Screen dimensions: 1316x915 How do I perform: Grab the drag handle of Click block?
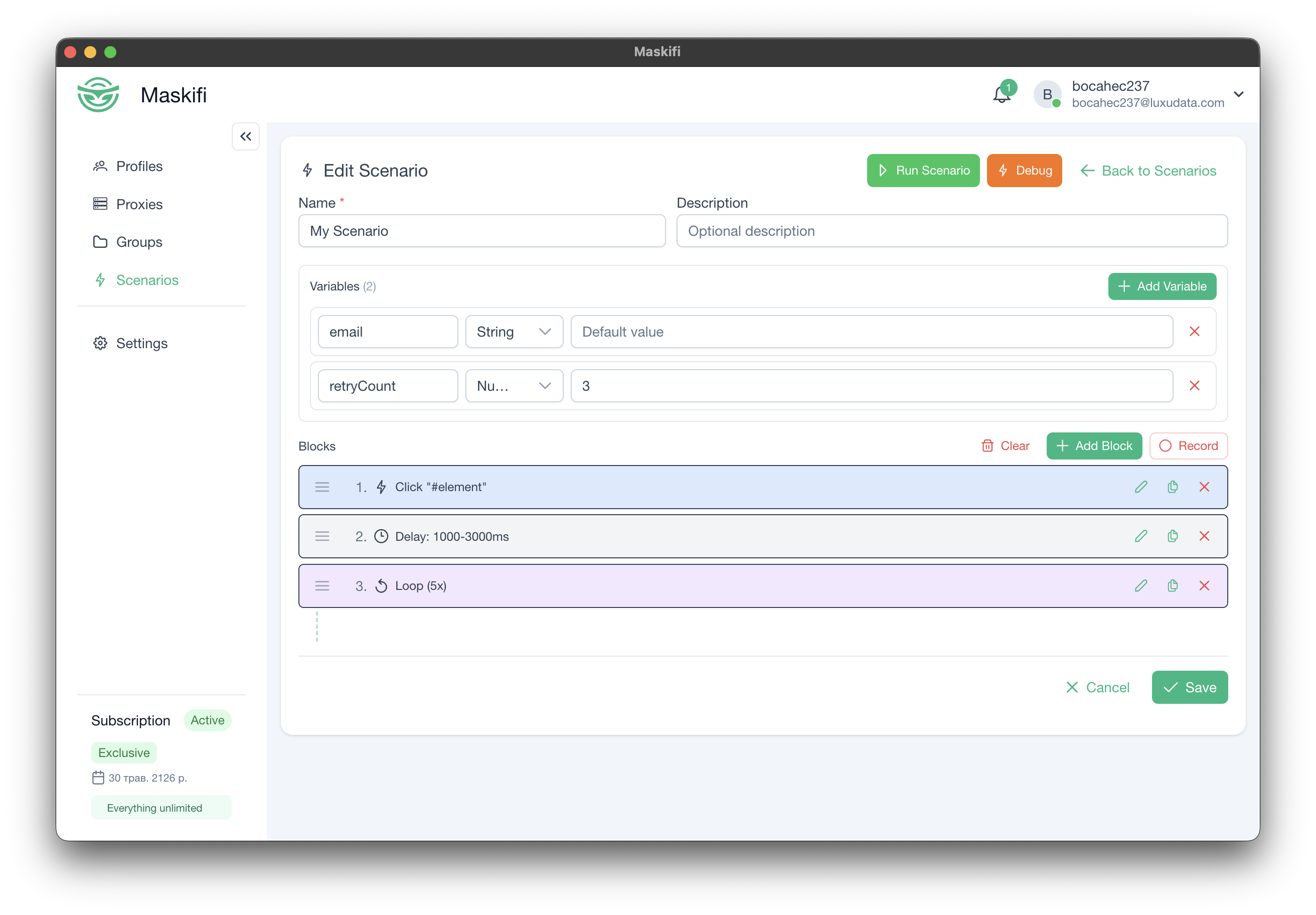(322, 487)
